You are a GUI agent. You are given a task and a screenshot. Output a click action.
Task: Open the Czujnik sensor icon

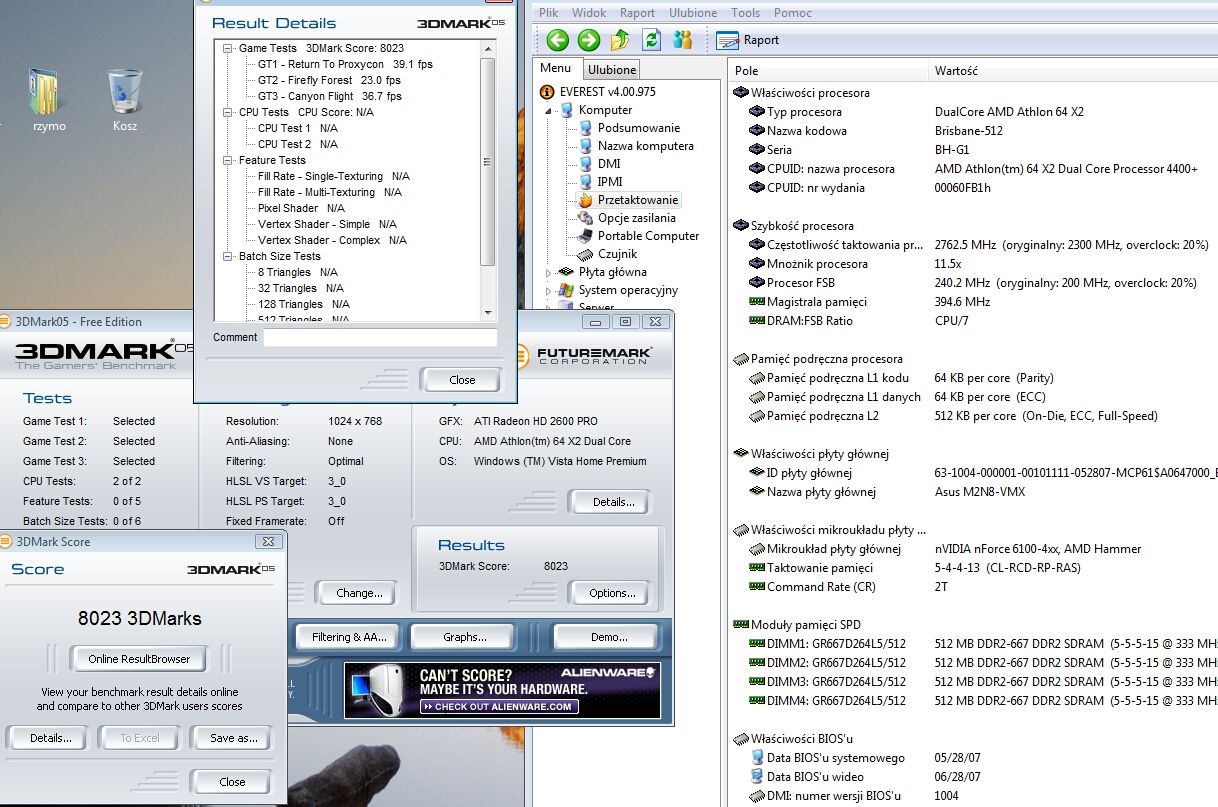coord(586,254)
